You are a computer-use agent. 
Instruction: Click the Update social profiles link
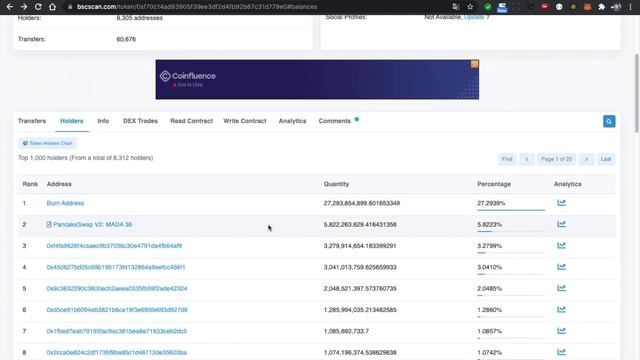(x=474, y=17)
